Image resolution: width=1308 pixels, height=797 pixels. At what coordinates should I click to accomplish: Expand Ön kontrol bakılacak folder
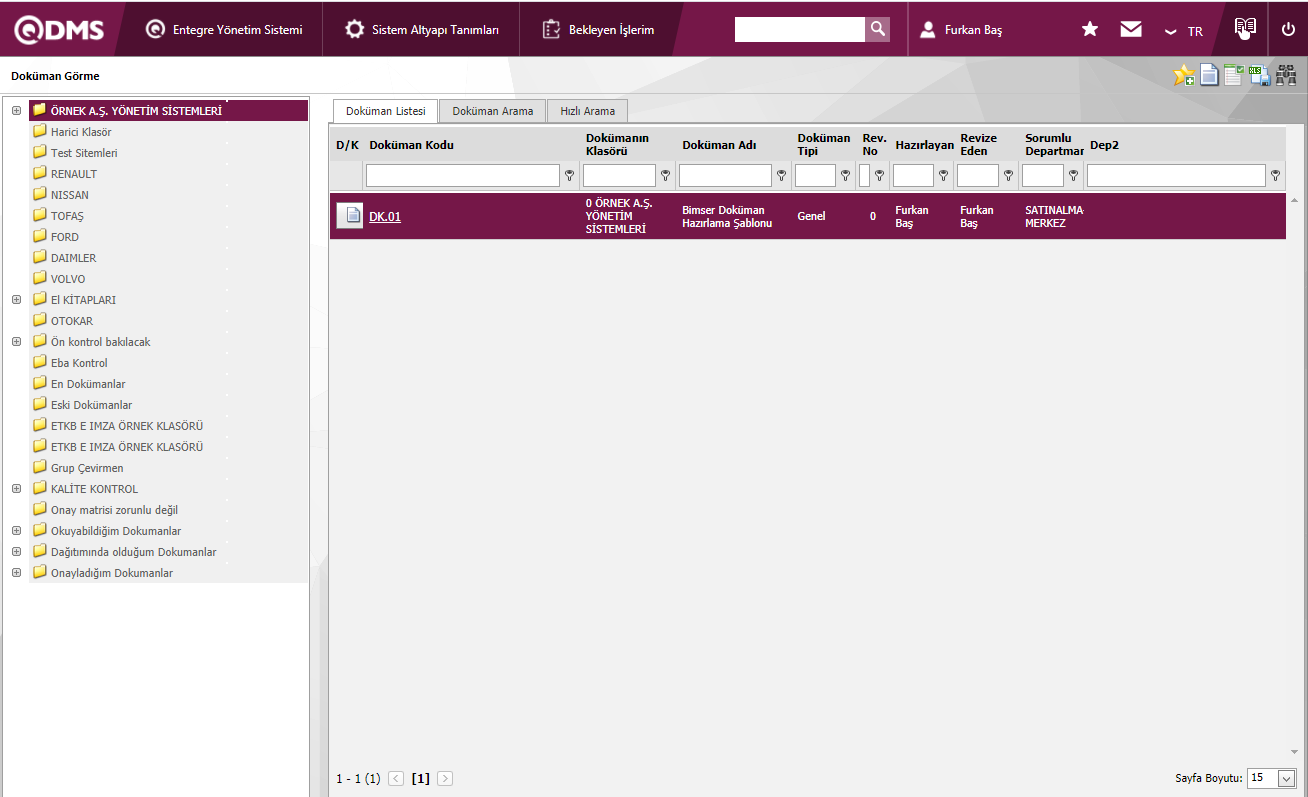tap(16, 341)
